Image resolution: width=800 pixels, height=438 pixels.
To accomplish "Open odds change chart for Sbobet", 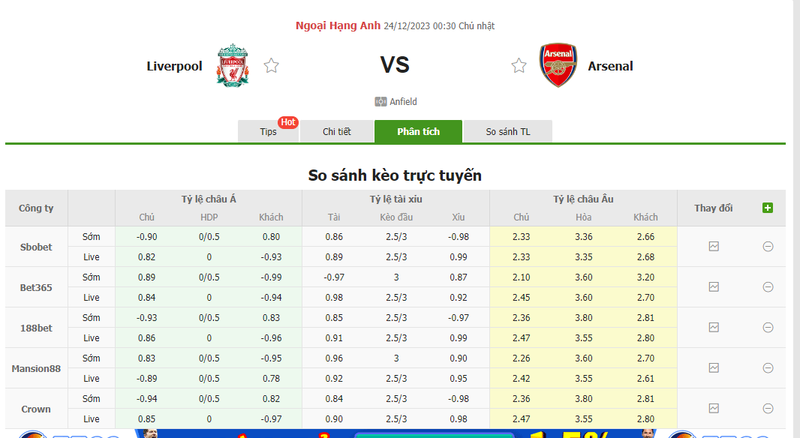I will point(714,246).
